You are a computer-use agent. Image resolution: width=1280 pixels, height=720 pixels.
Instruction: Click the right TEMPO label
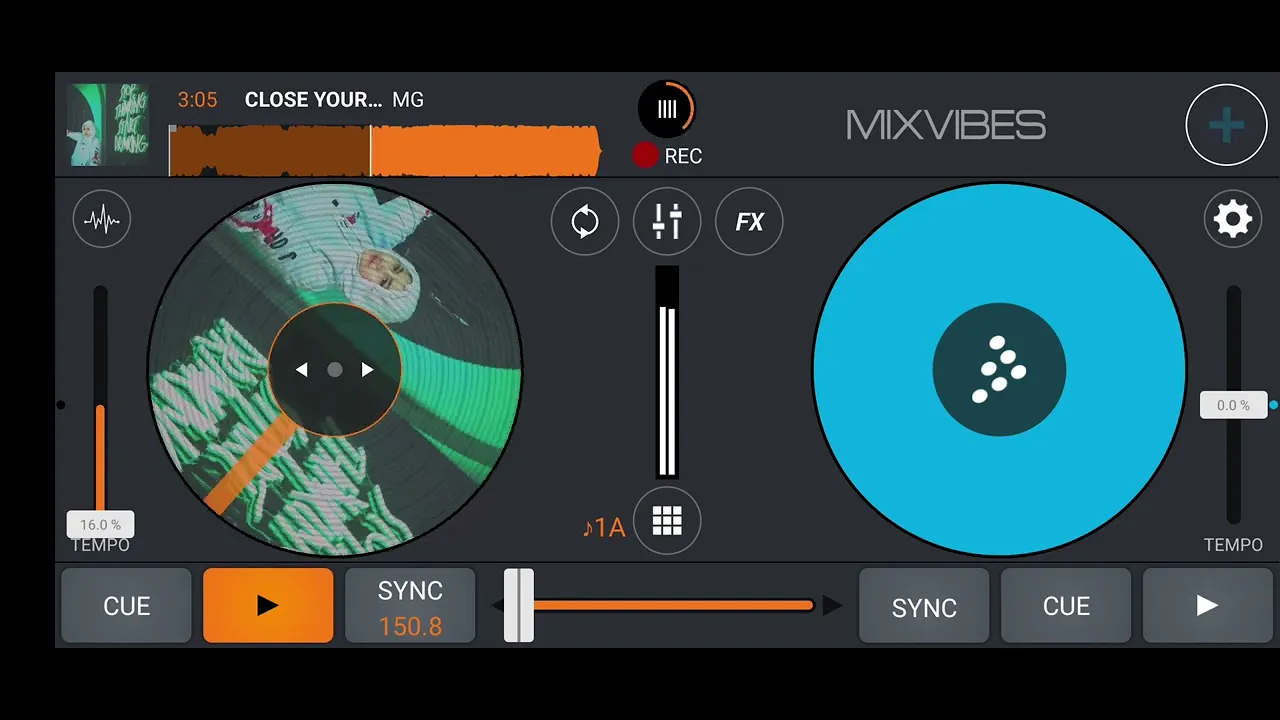coord(1233,545)
